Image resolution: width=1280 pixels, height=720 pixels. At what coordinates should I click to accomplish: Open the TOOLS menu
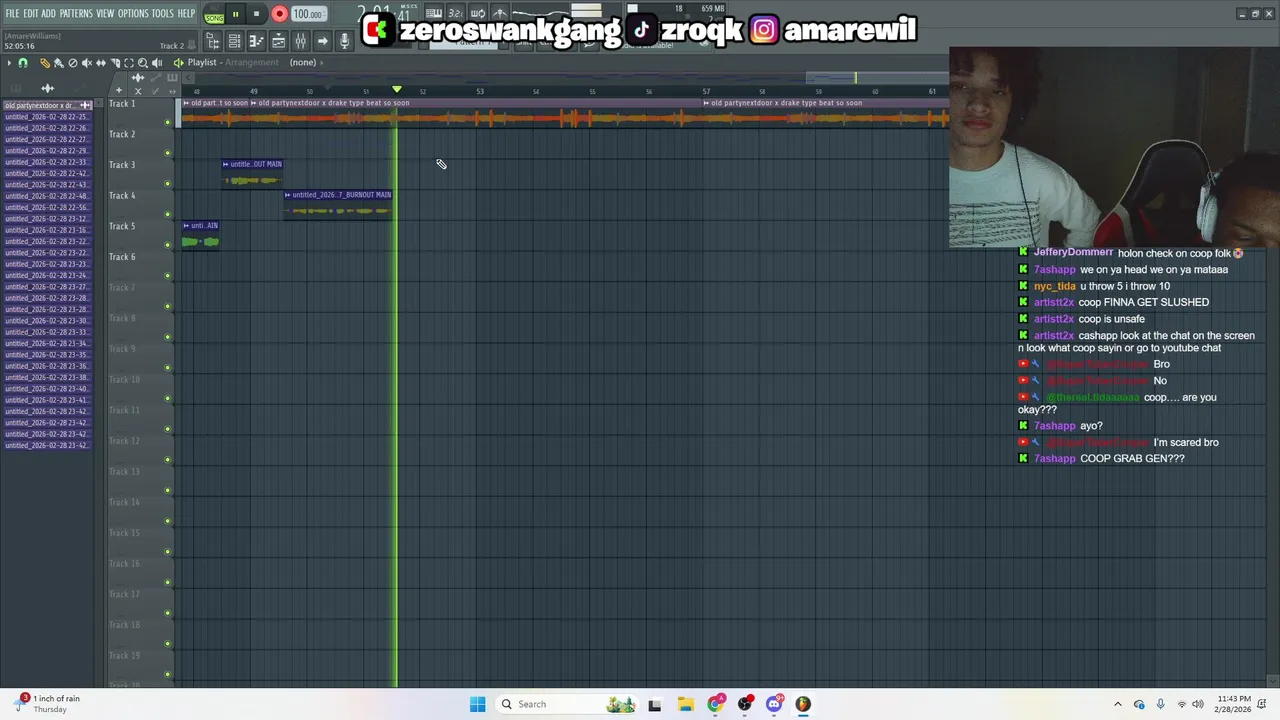click(163, 13)
